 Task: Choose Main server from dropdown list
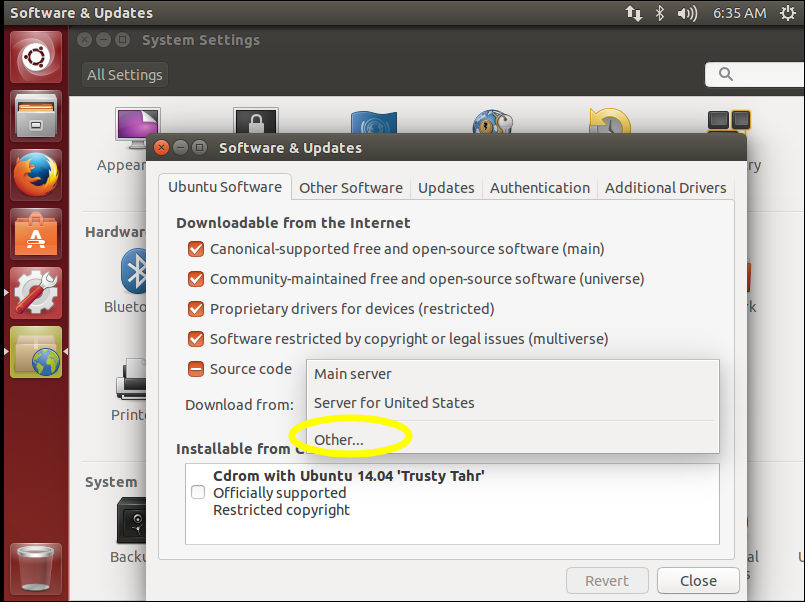coord(512,374)
